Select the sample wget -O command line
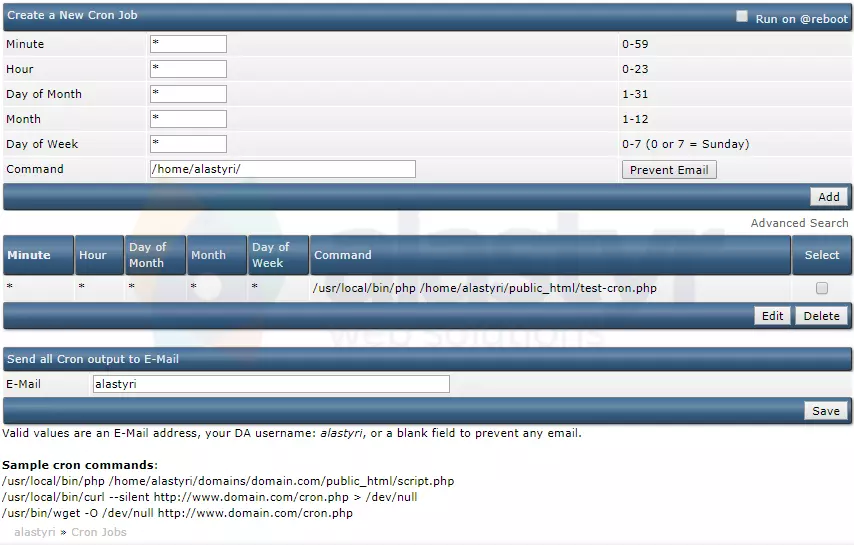The height and width of the screenshot is (545, 854). click(x=177, y=513)
